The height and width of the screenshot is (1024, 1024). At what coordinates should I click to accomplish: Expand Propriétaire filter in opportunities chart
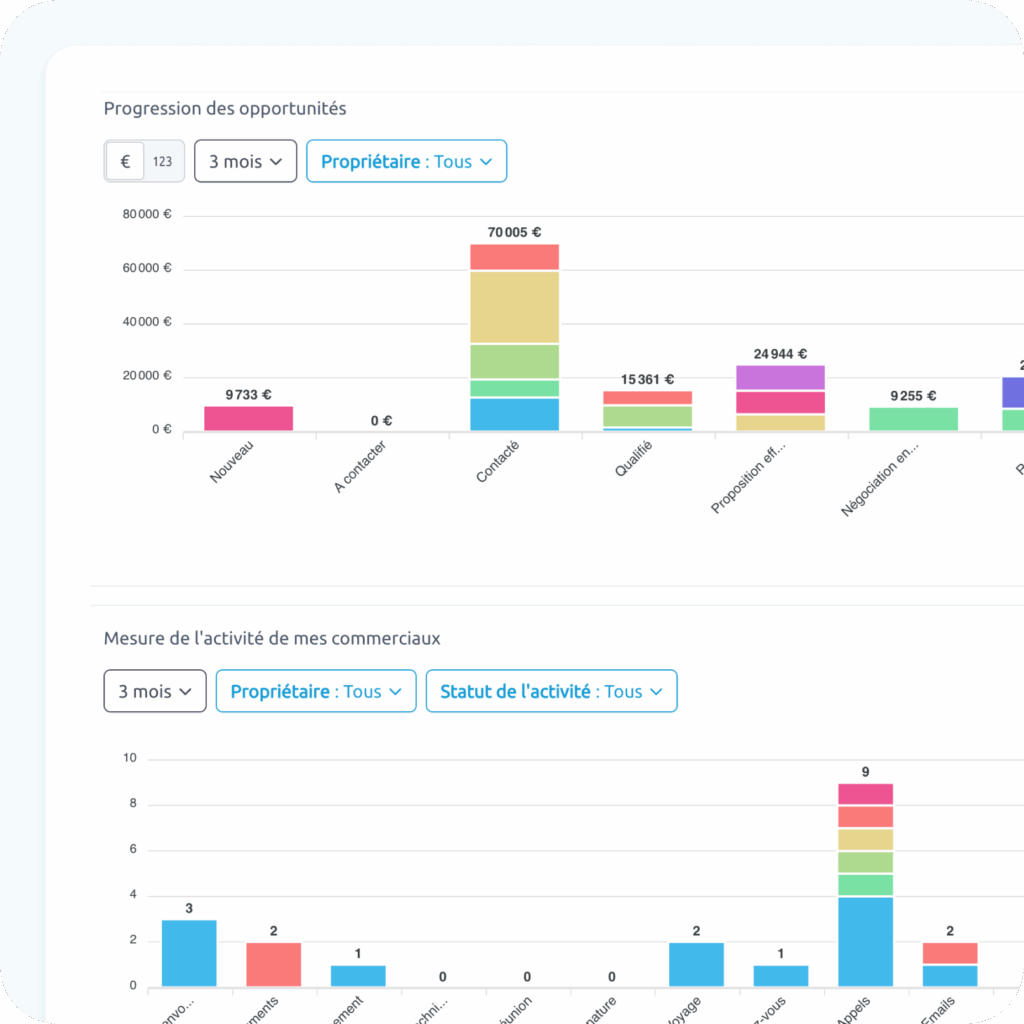pos(406,161)
